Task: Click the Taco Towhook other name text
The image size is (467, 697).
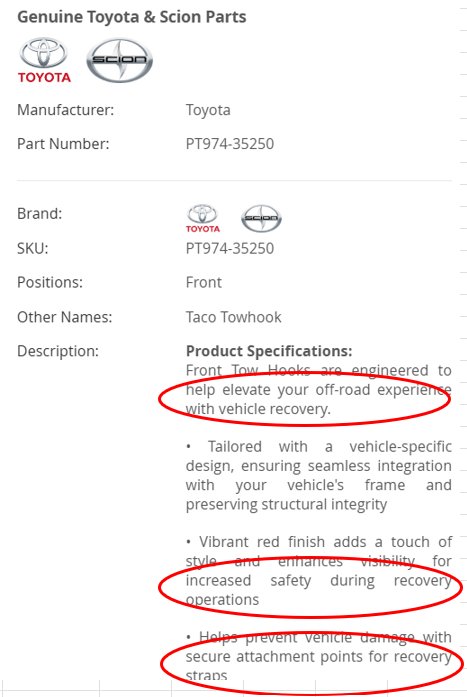Action: (x=233, y=317)
